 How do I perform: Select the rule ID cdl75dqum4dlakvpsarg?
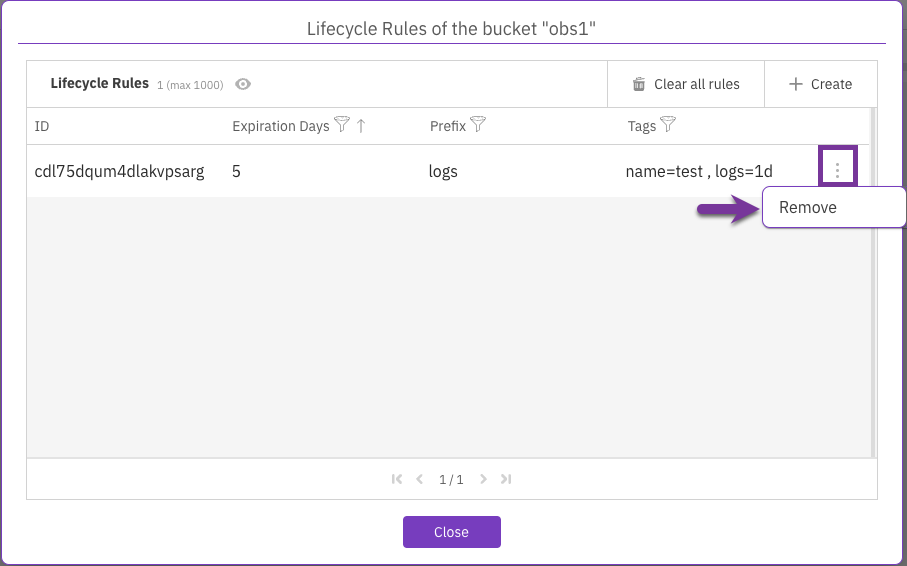[x=119, y=171]
